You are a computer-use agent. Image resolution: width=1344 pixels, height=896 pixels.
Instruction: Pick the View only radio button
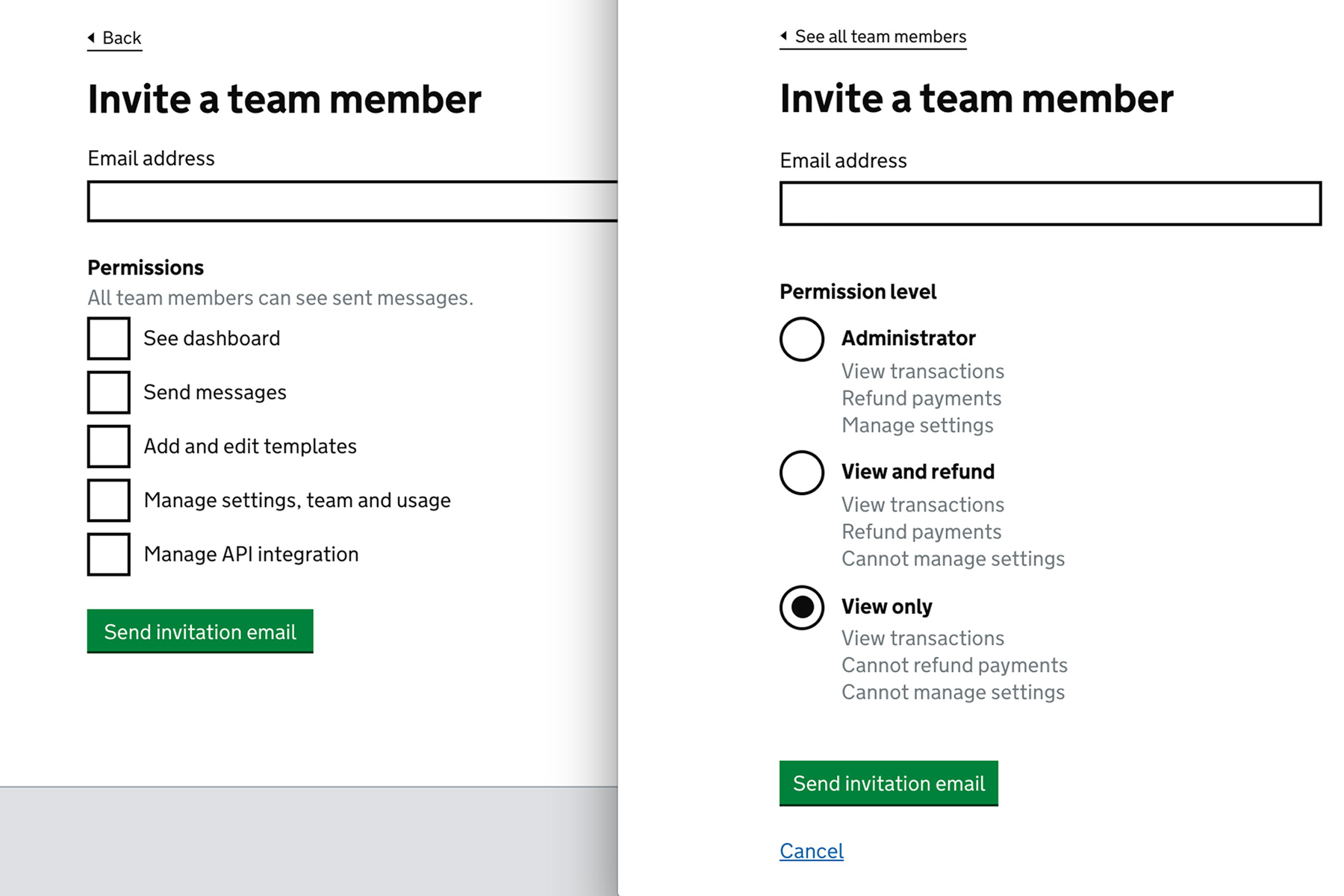pos(802,607)
